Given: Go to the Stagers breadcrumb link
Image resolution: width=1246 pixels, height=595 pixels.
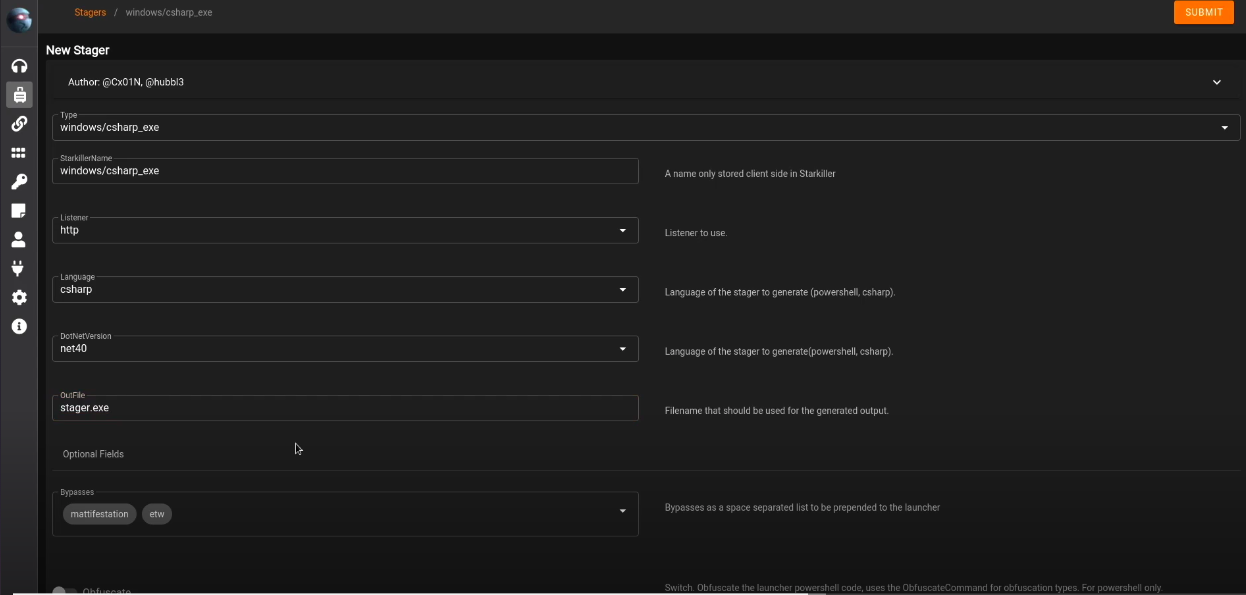Looking at the screenshot, I should click(x=90, y=12).
